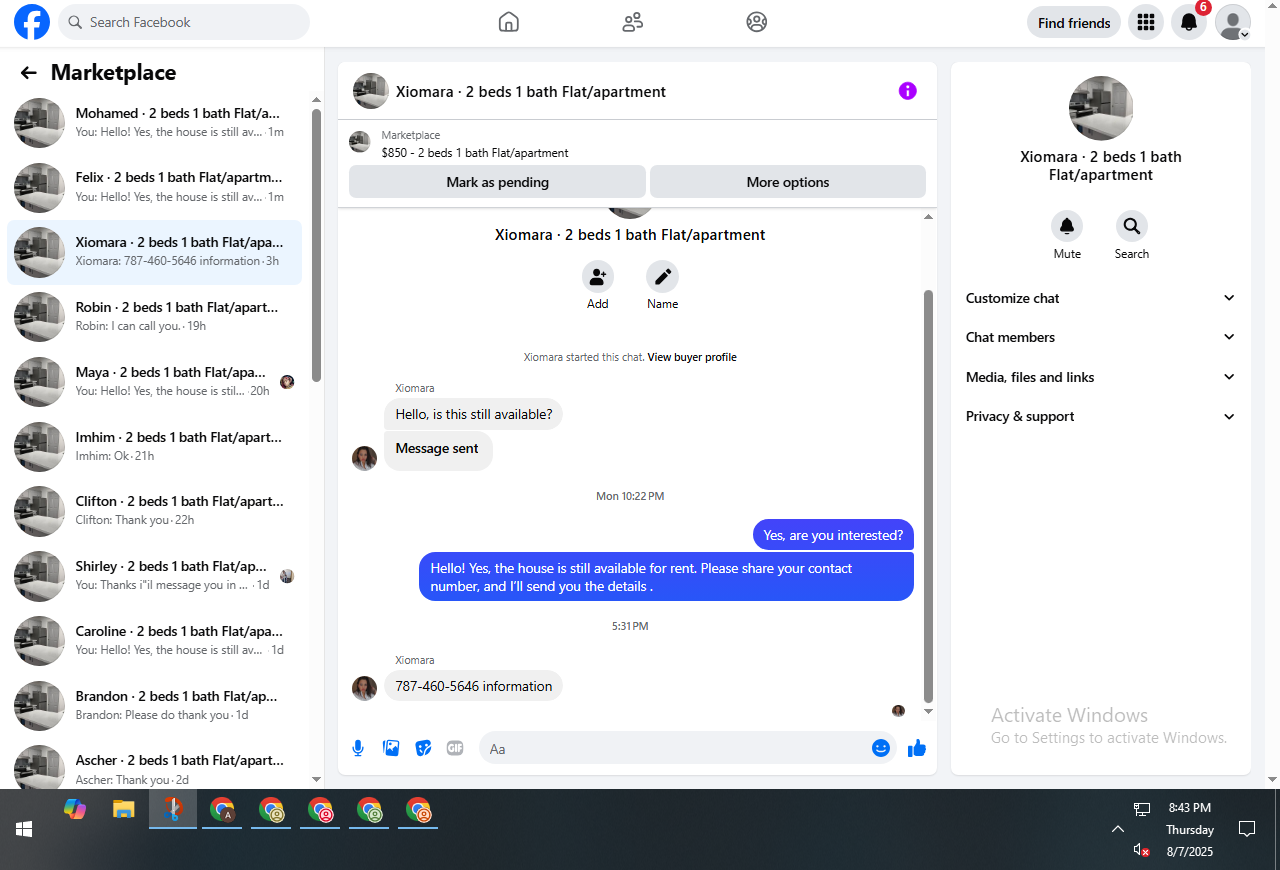Open the Shirley conversation
Viewport: 1280px width, 870px height.
click(x=155, y=575)
